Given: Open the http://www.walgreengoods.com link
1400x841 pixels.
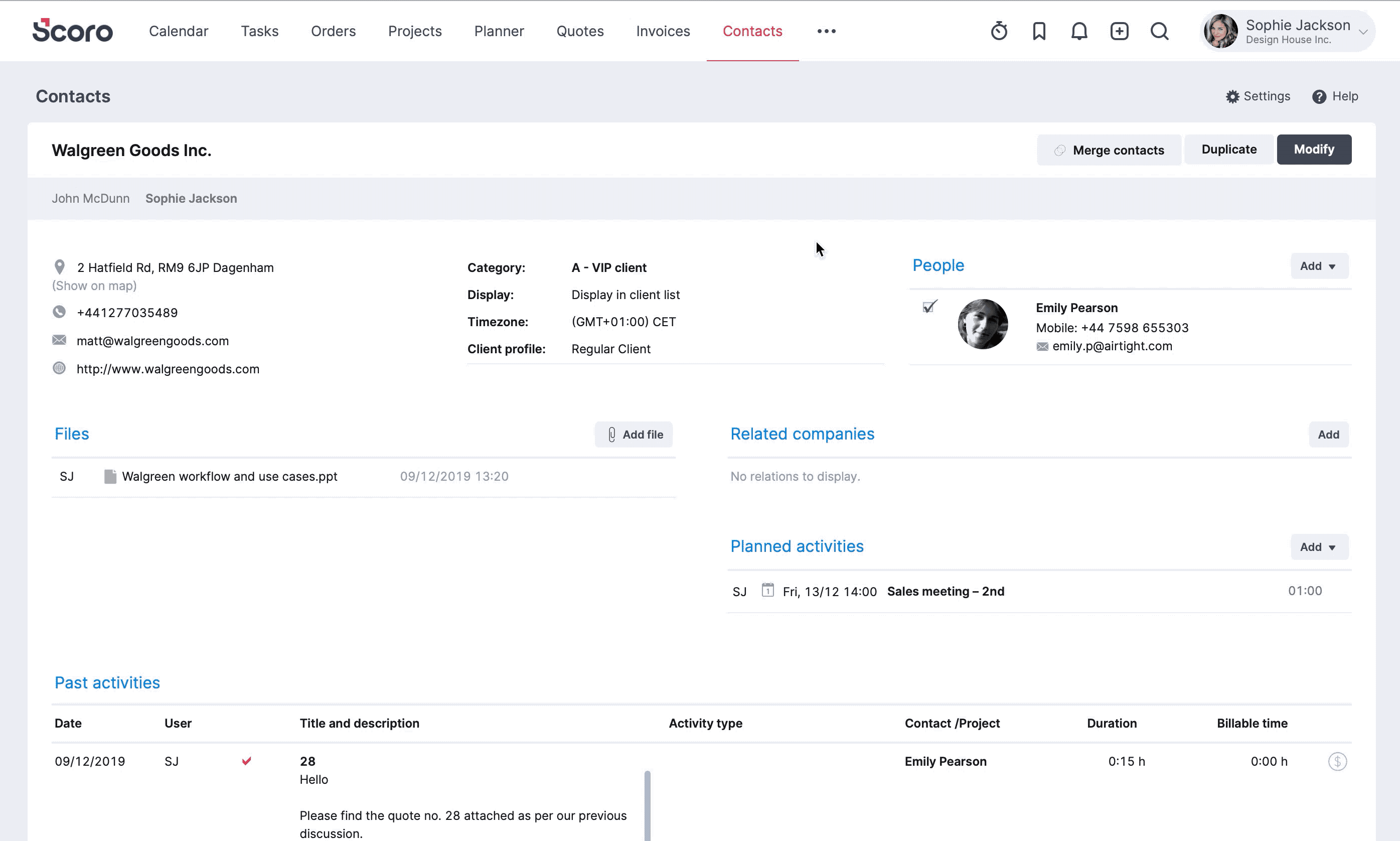Looking at the screenshot, I should point(168,369).
